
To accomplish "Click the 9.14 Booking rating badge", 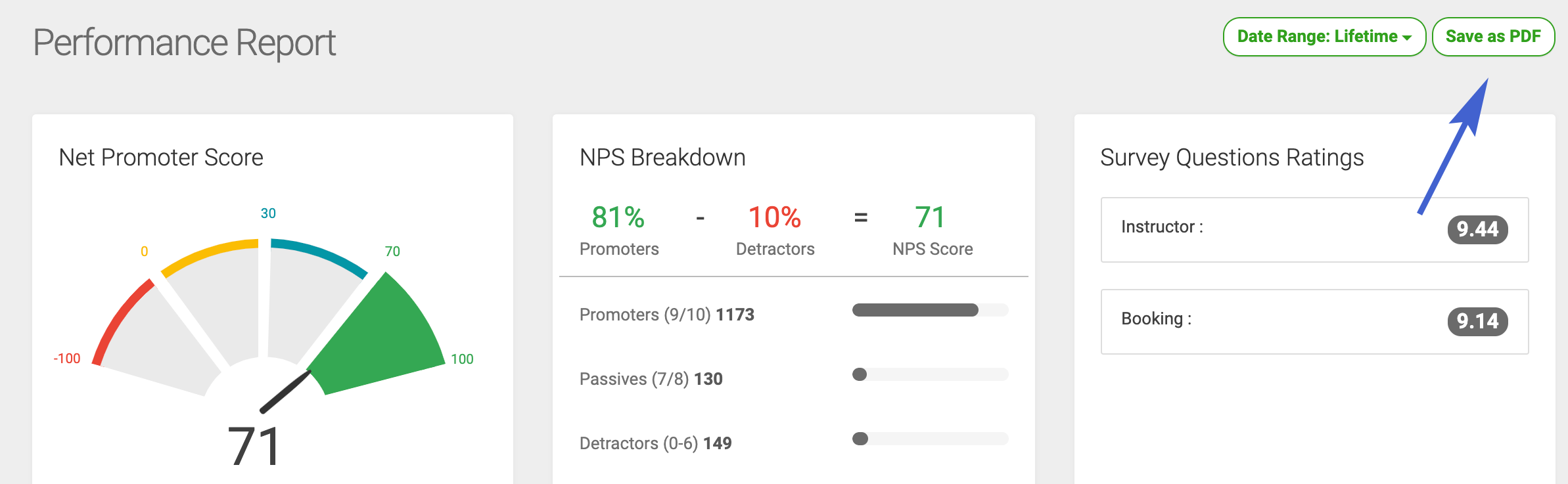I will (x=1477, y=321).
